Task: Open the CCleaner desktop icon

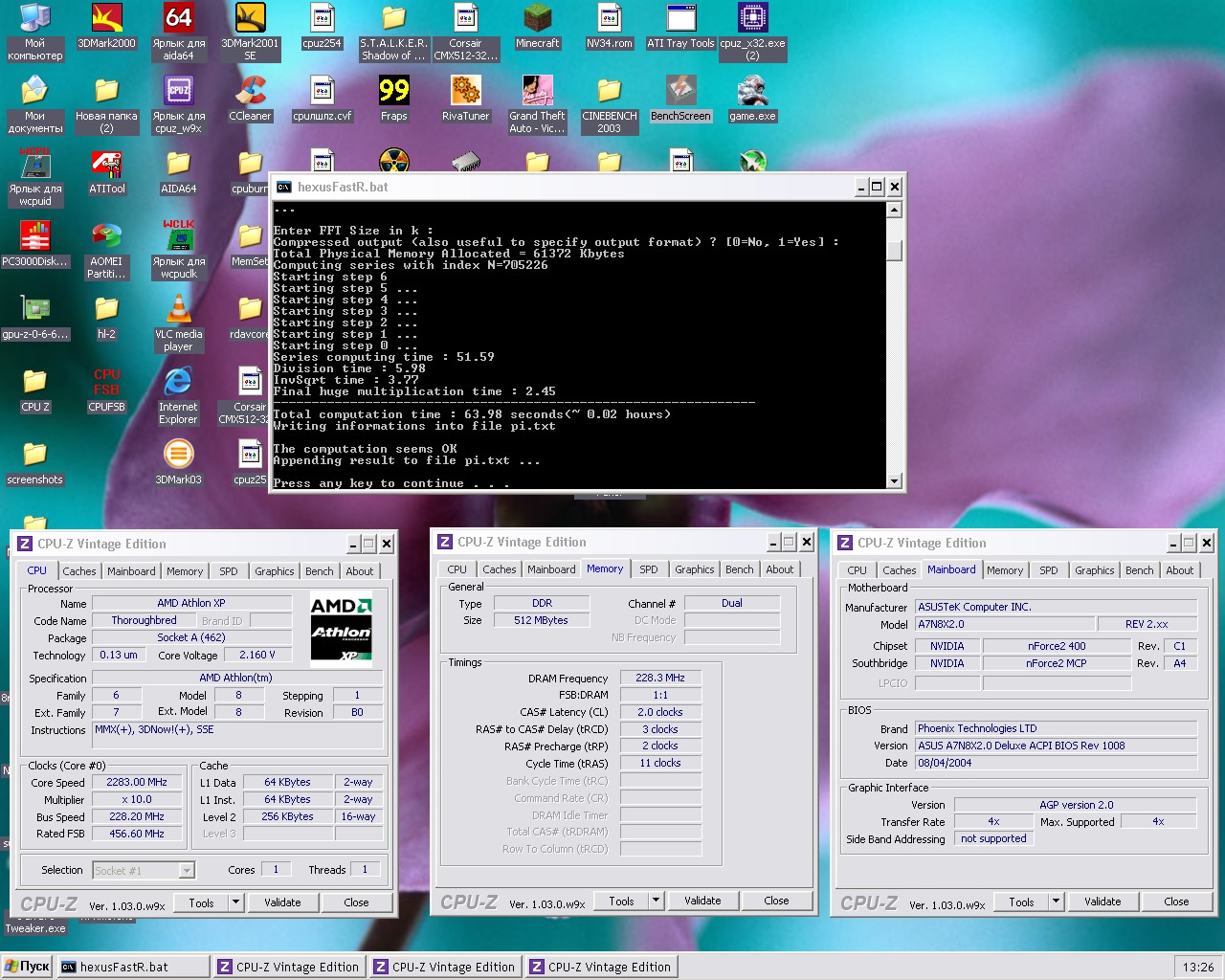Action: [x=250, y=99]
